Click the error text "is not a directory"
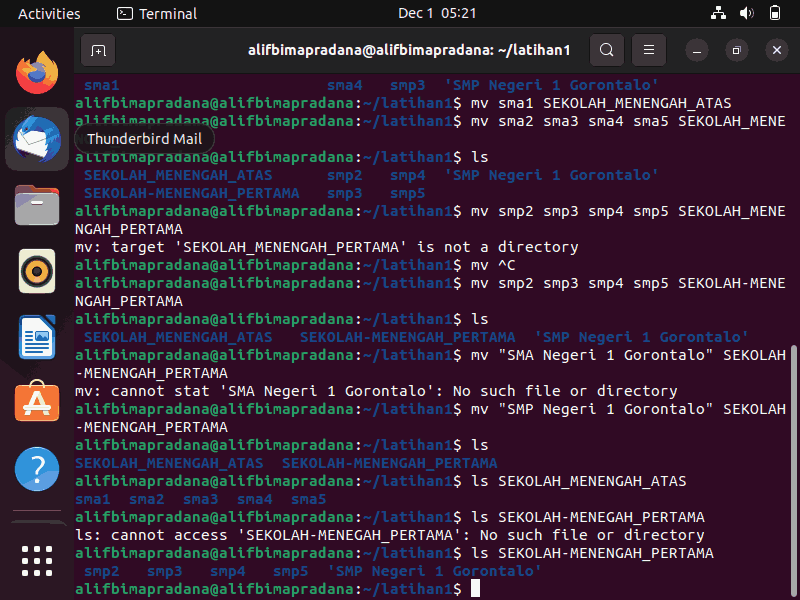This screenshot has height=600, width=800. [x=497, y=247]
